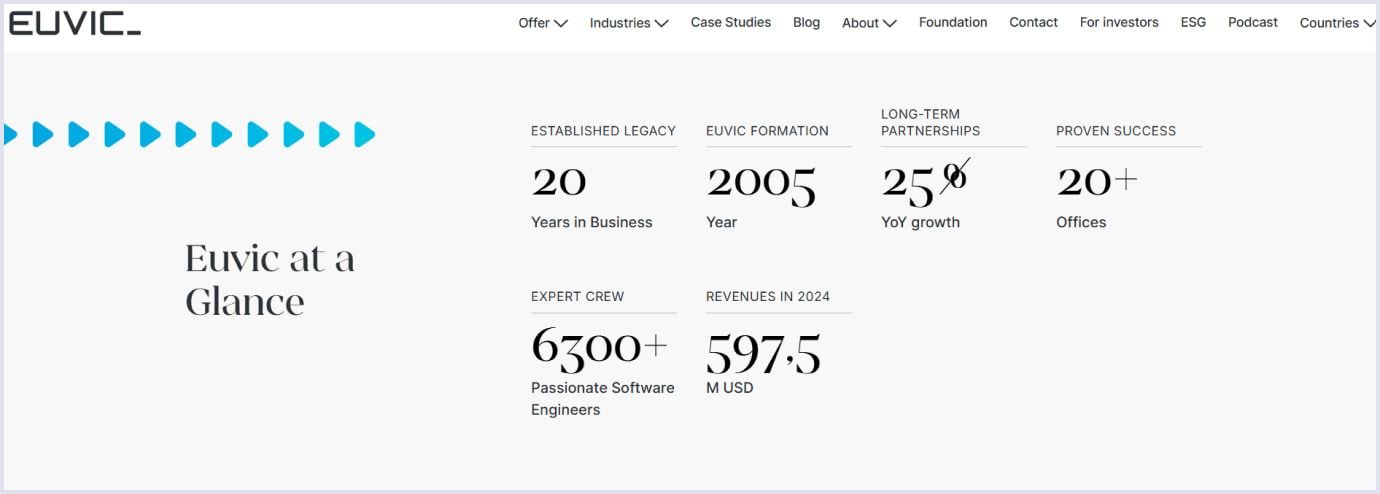Open the Contact page
This screenshot has height=494, width=1380.
1033,22
